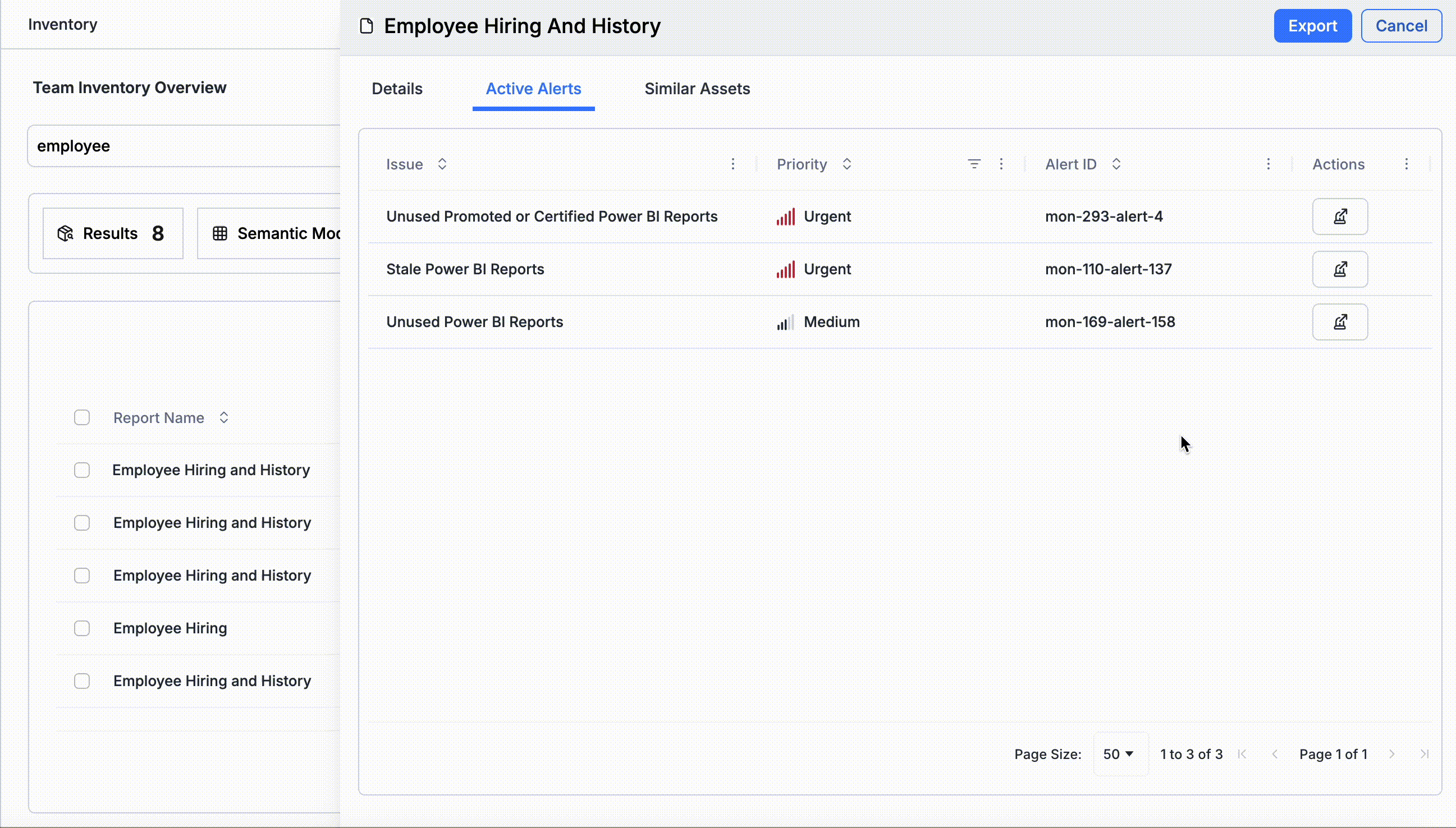Viewport: 1456px width, 828px height.
Task: Toggle the select-all Report Name checkbox
Action: [x=82, y=418]
